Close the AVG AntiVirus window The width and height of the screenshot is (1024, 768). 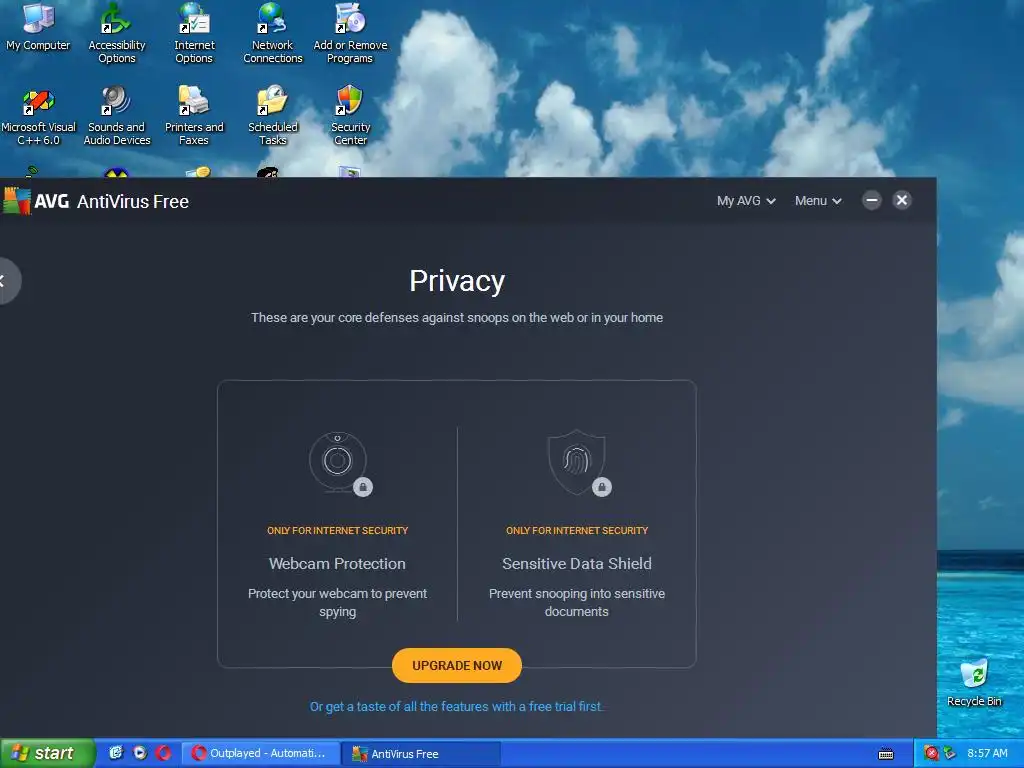click(x=902, y=200)
